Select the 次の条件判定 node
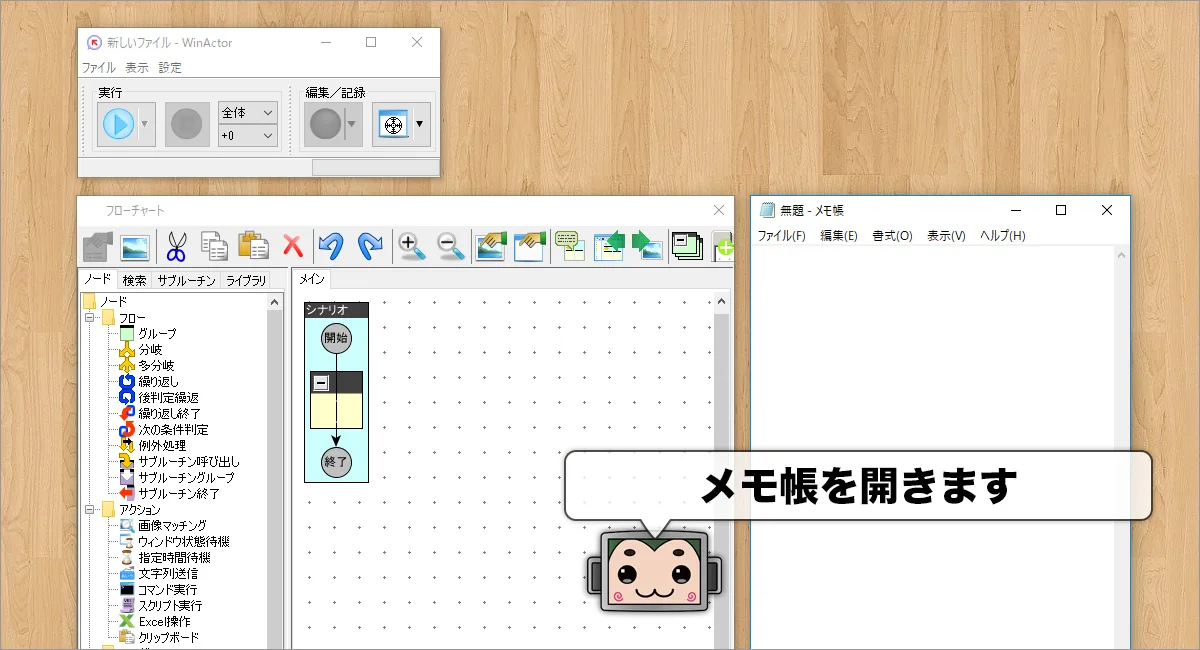This screenshot has width=1200, height=650. click(173, 430)
